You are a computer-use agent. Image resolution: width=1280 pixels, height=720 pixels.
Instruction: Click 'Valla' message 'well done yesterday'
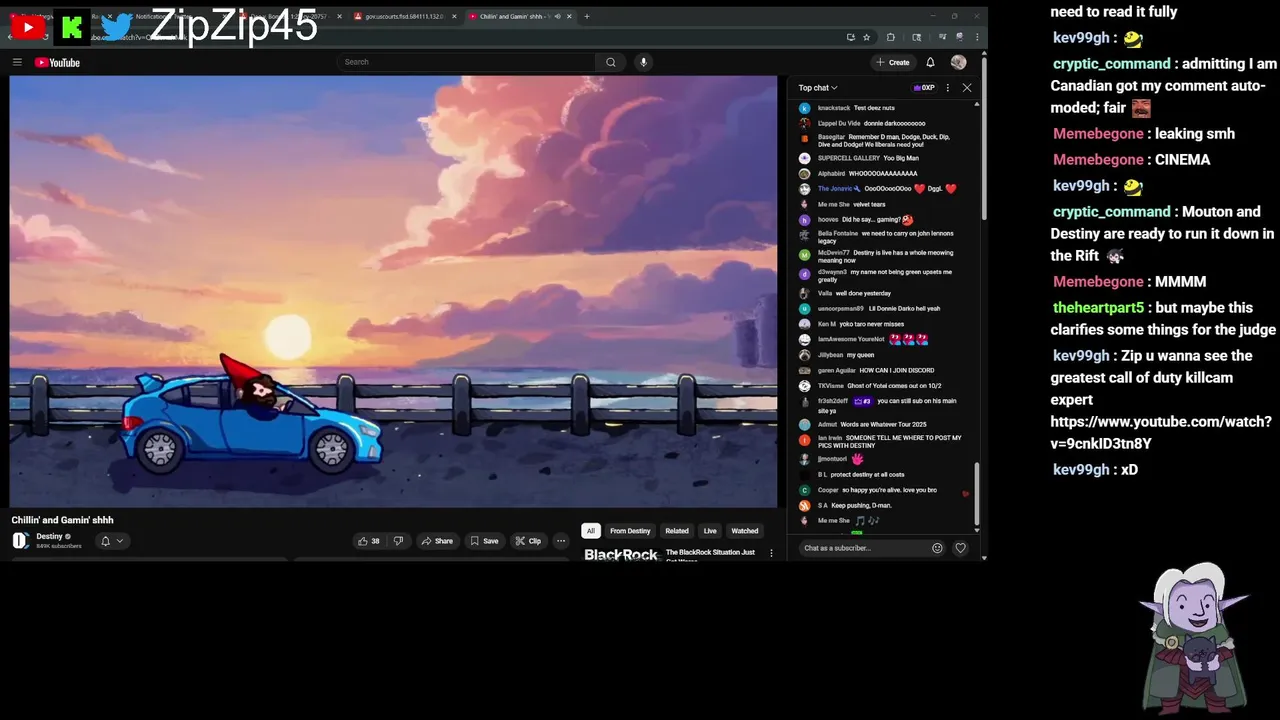pyautogui.click(x=854, y=294)
